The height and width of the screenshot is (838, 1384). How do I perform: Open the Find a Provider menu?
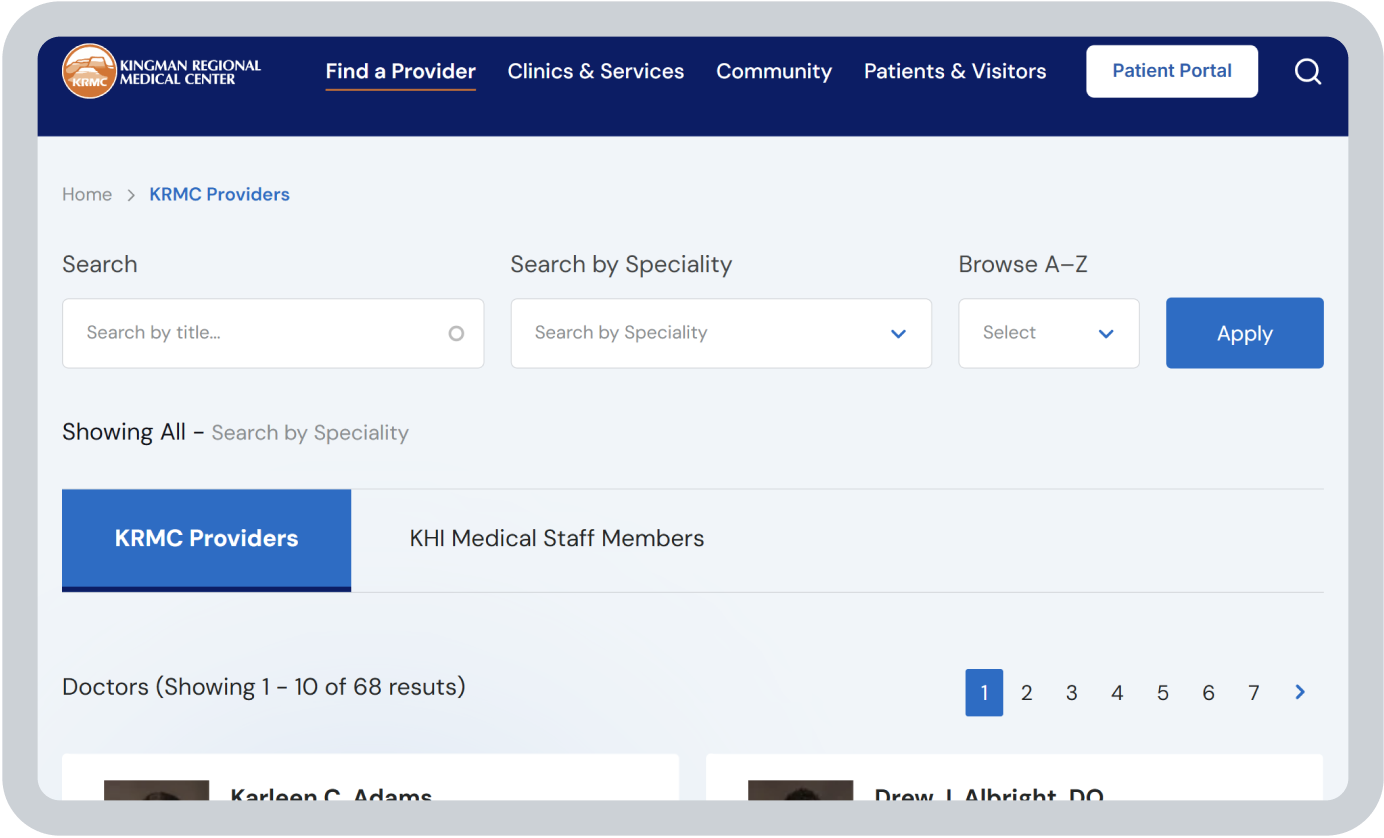click(x=401, y=71)
